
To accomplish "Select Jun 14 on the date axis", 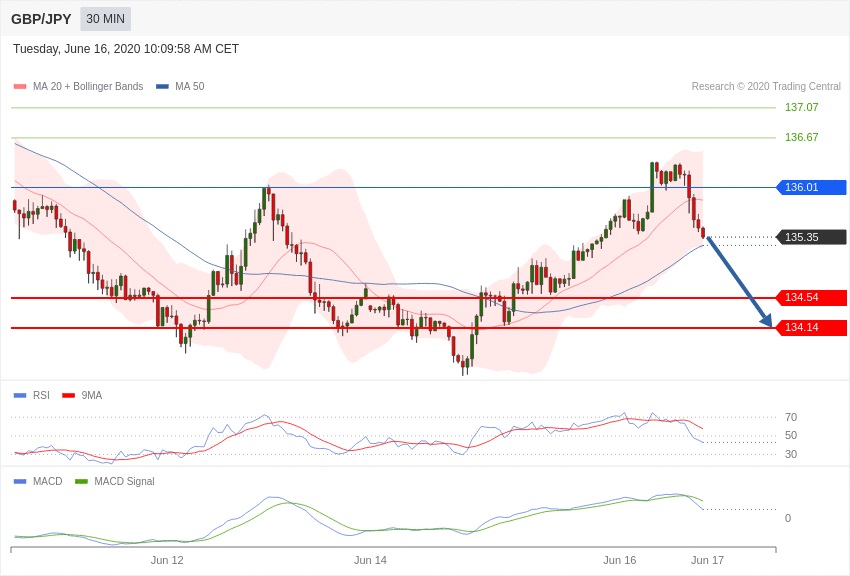I will pos(370,560).
